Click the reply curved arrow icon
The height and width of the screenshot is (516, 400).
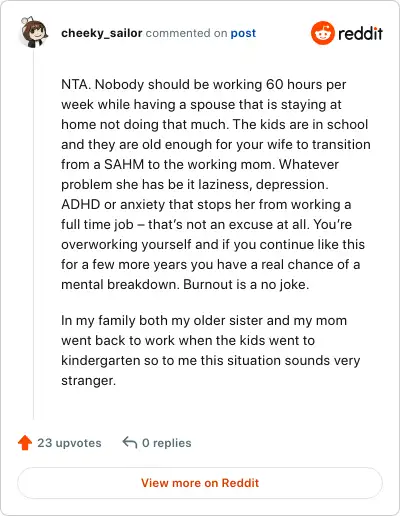click(x=130, y=443)
